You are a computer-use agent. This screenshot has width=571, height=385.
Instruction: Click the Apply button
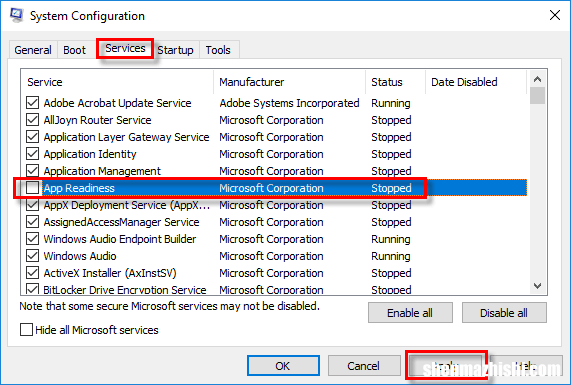(x=446, y=366)
